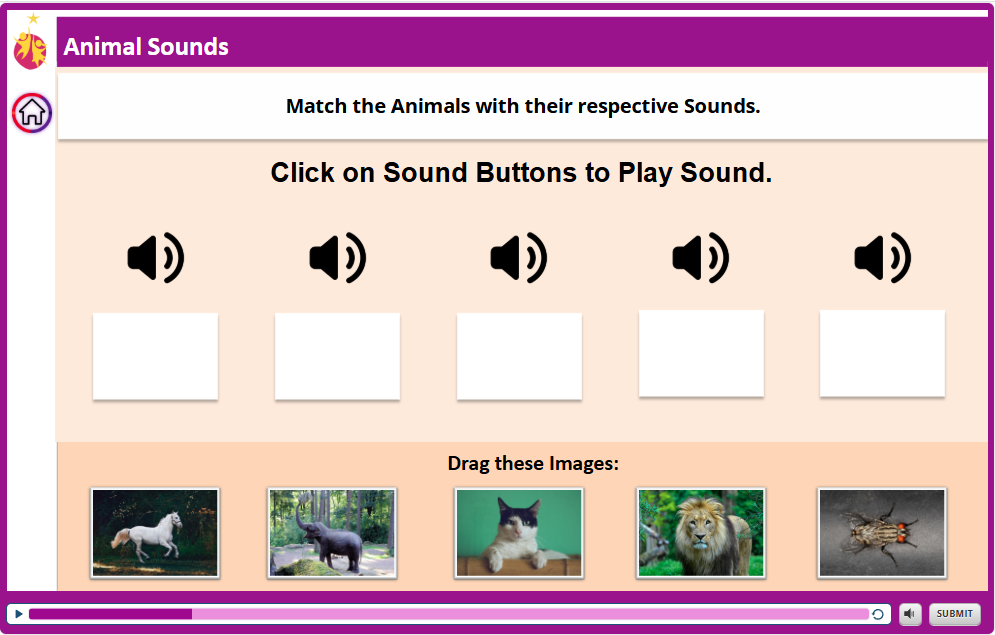The image size is (995, 635).
Task: Click the fourth sound button
Action: click(700, 257)
